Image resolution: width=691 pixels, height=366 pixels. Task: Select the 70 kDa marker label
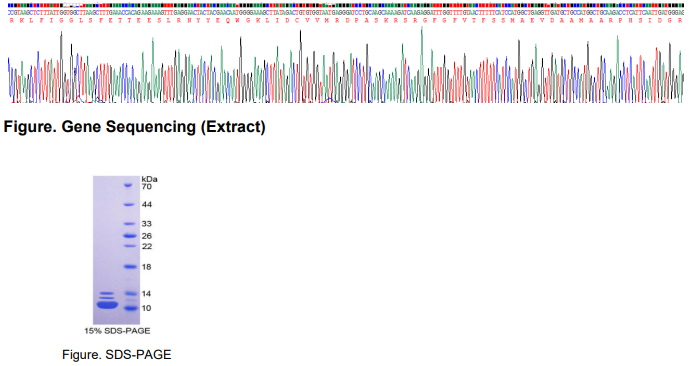click(147, 187)
